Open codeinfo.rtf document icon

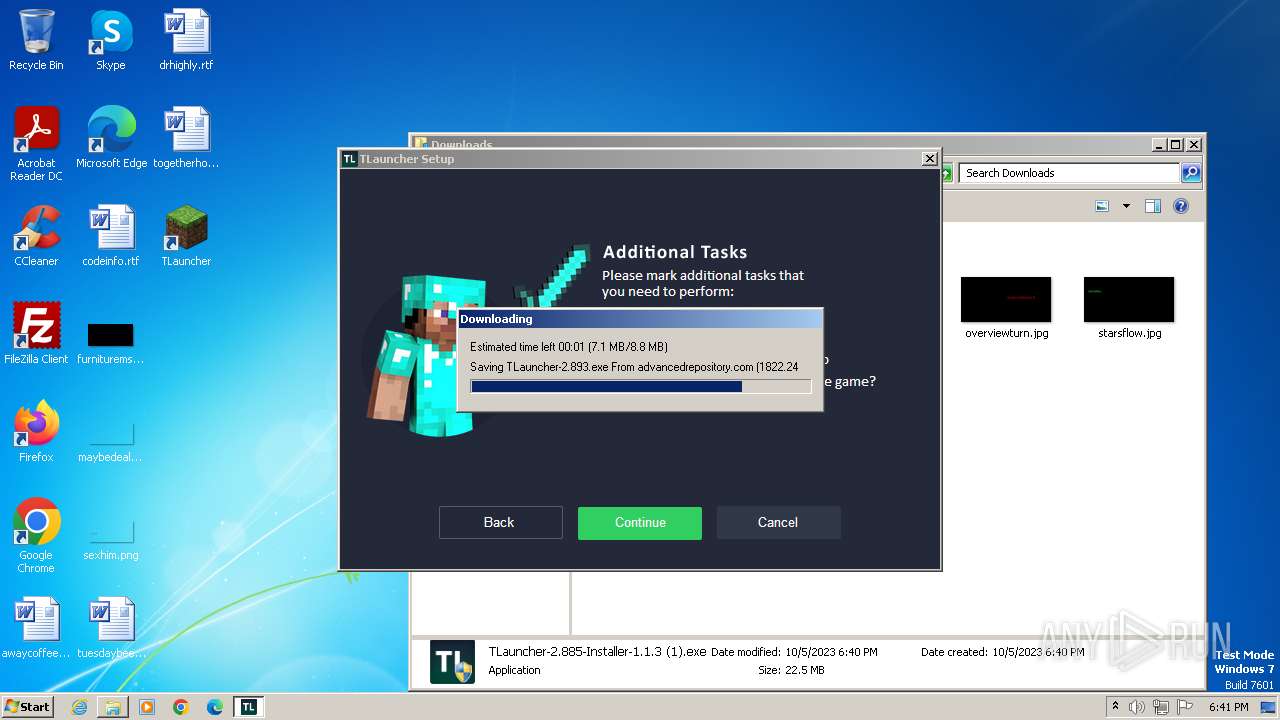pos(111,236)
